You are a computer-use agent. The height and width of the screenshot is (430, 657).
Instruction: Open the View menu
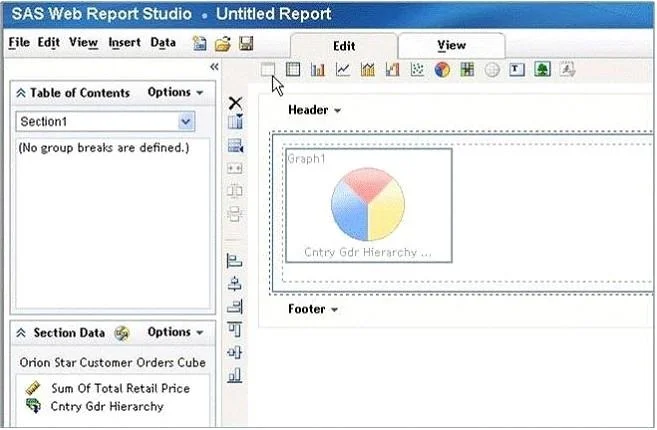point(83,43)
